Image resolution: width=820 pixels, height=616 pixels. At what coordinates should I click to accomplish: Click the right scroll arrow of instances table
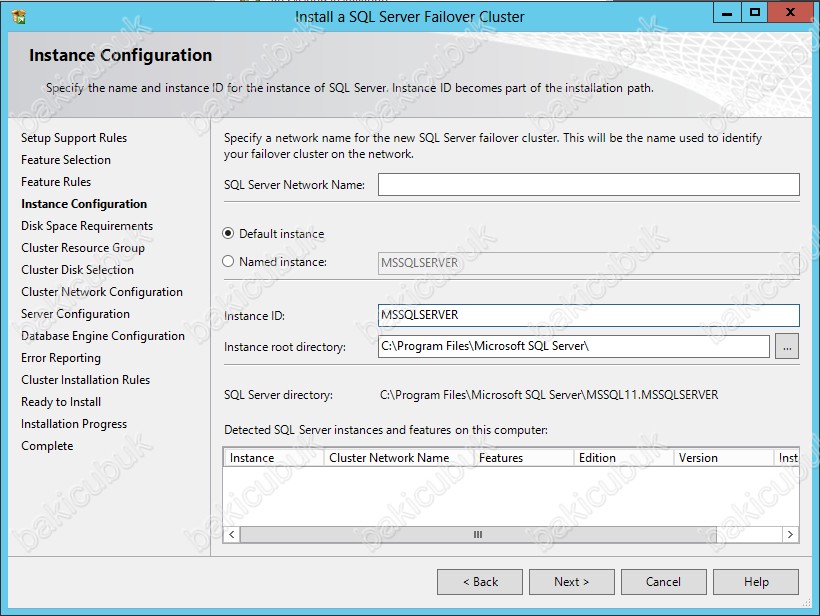[790, 534]
